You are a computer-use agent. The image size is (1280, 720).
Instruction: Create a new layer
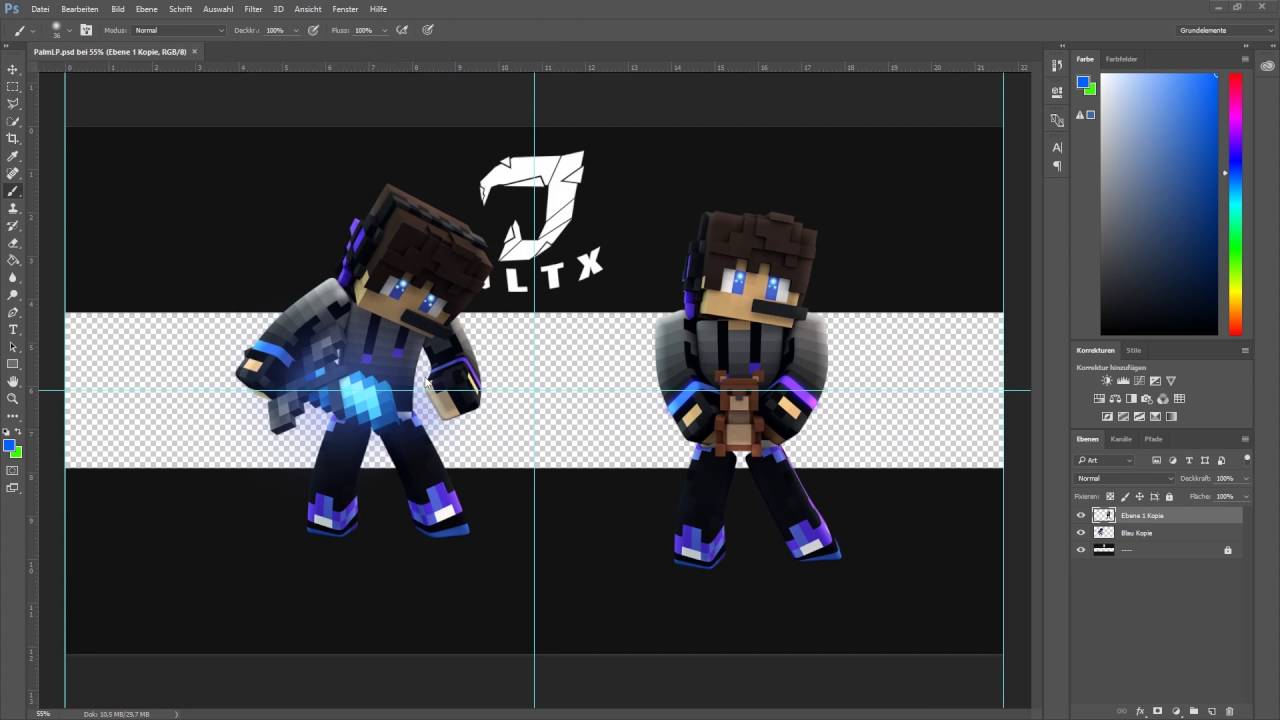1212,711
